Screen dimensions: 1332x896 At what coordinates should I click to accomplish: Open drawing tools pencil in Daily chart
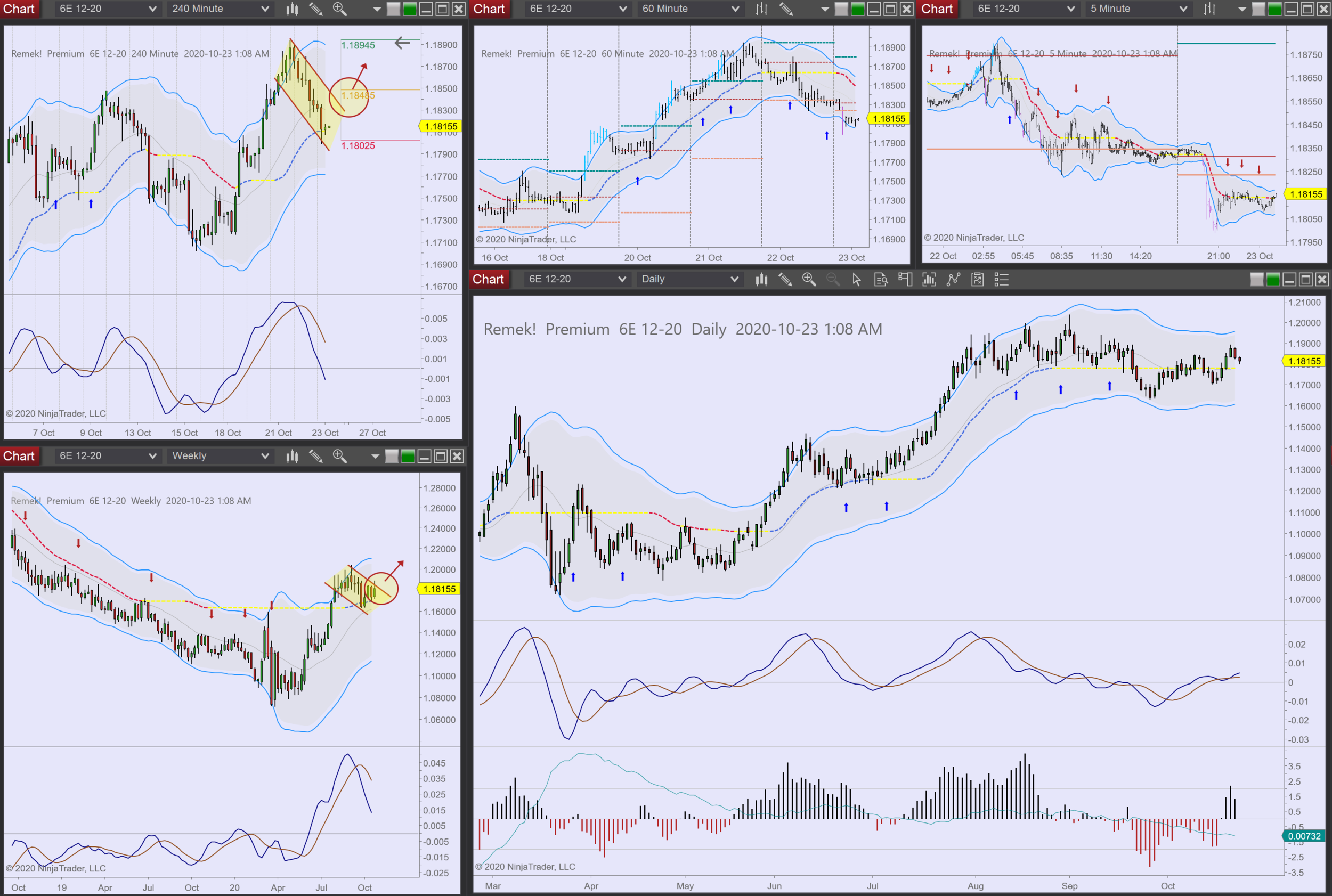785,280
